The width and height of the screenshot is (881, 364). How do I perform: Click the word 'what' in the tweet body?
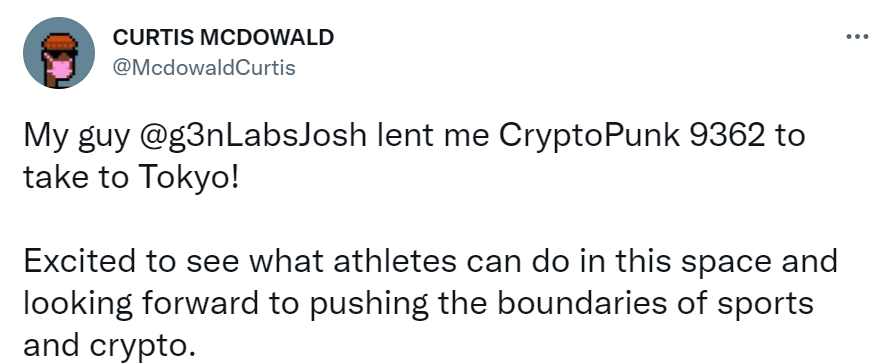287,262
